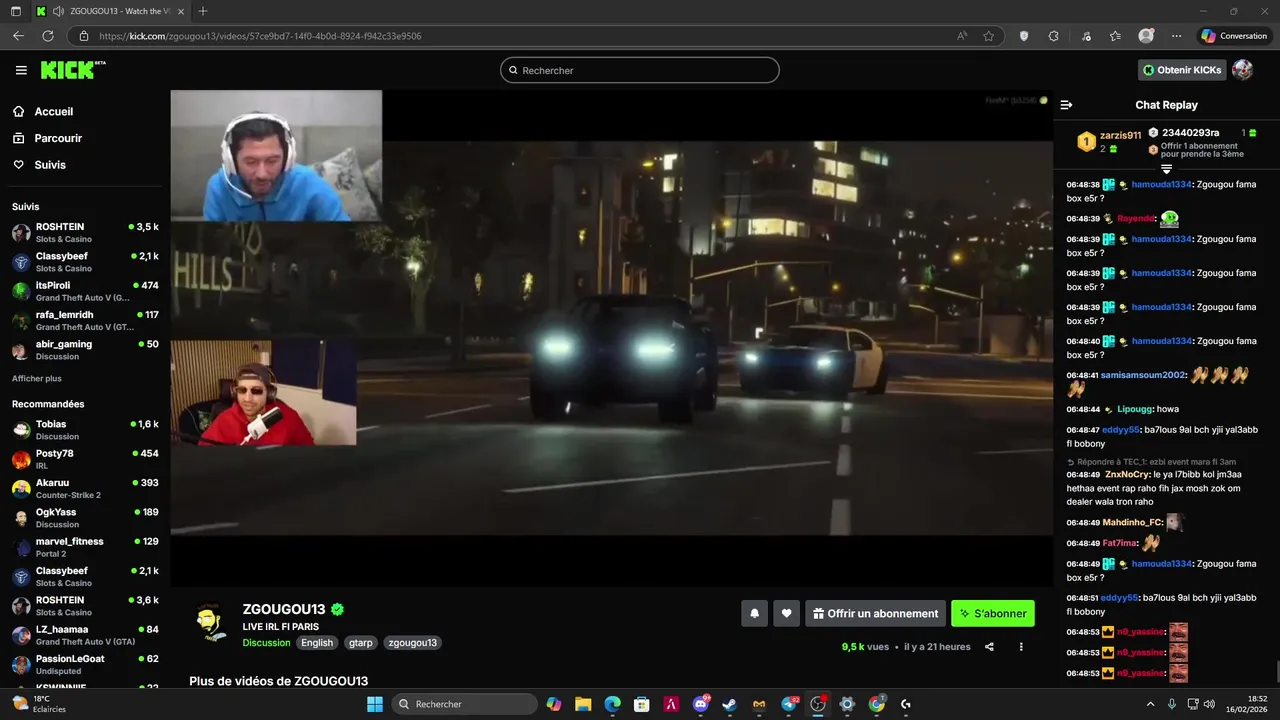Image resolution: width=1280 pixels, height=720 pixels.
Task: Open the hamburger sidebar menu
Action: (x=21, y=70)
